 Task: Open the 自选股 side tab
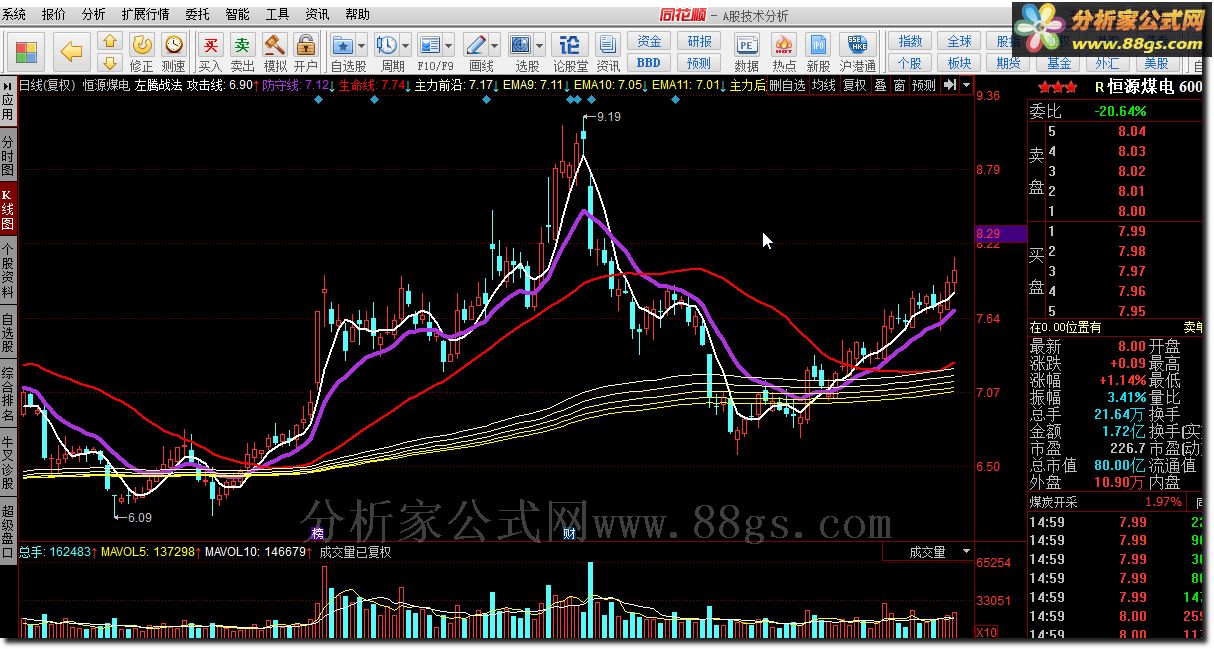(x=8, y=332)
